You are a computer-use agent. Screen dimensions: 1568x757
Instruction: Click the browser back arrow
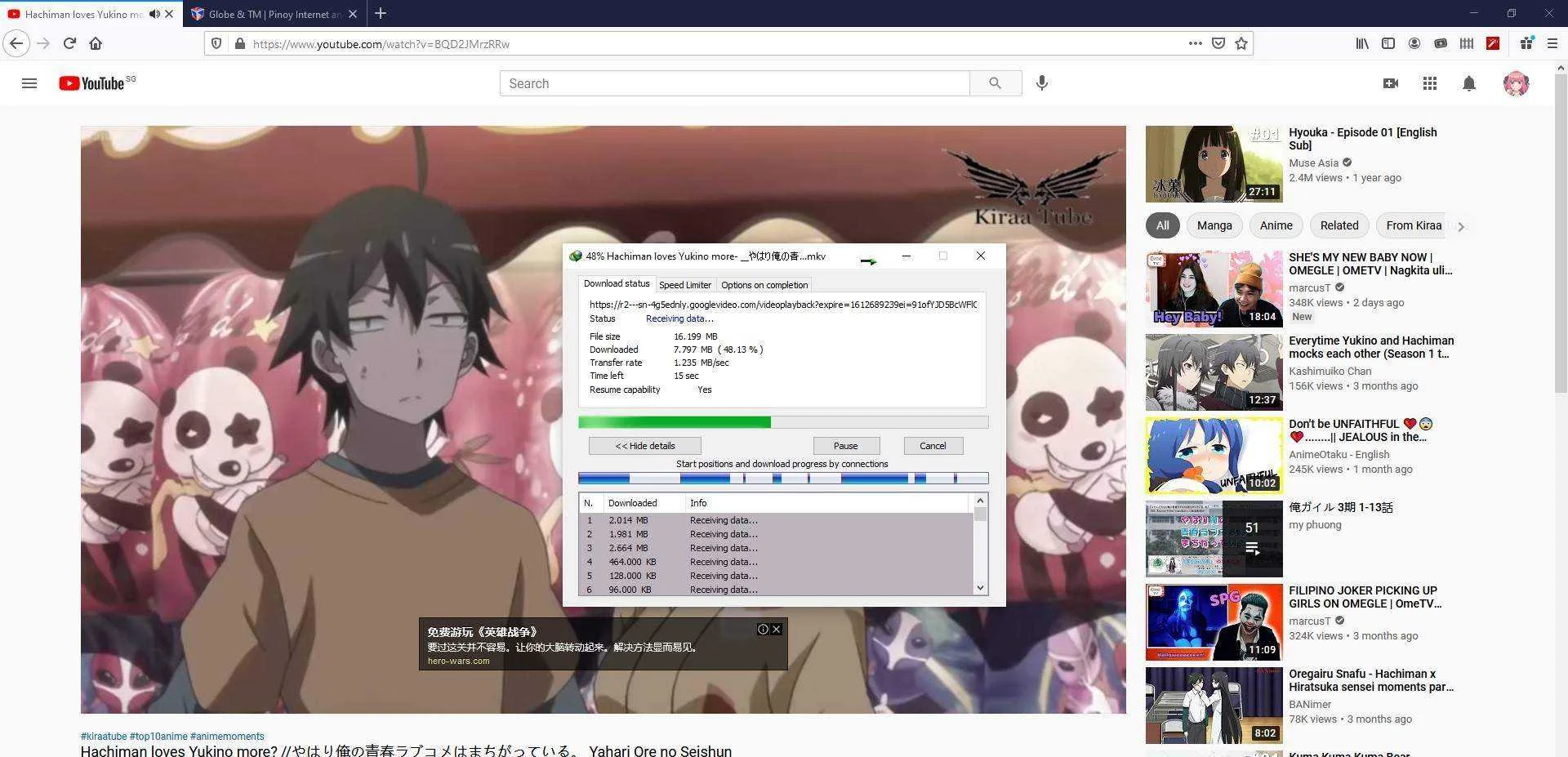16,43
